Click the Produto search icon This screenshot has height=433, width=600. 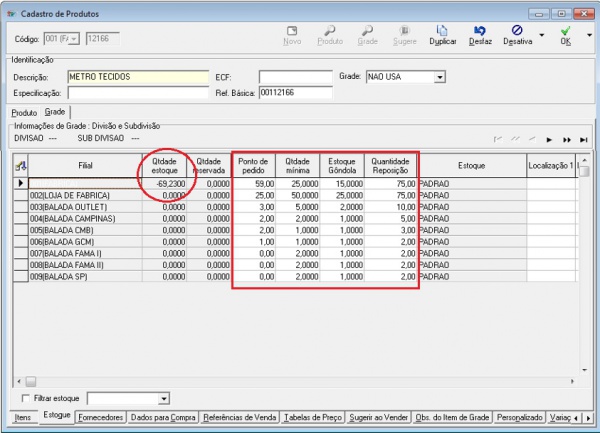point(329,31)
